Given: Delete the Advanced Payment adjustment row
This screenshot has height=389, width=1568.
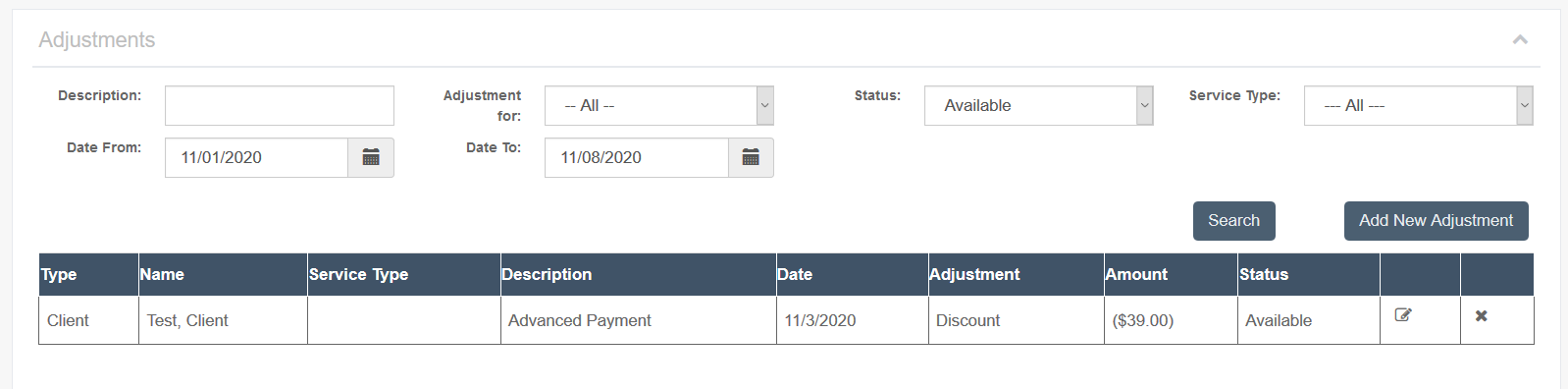Looking at the screenshot, I should 1482,315.
